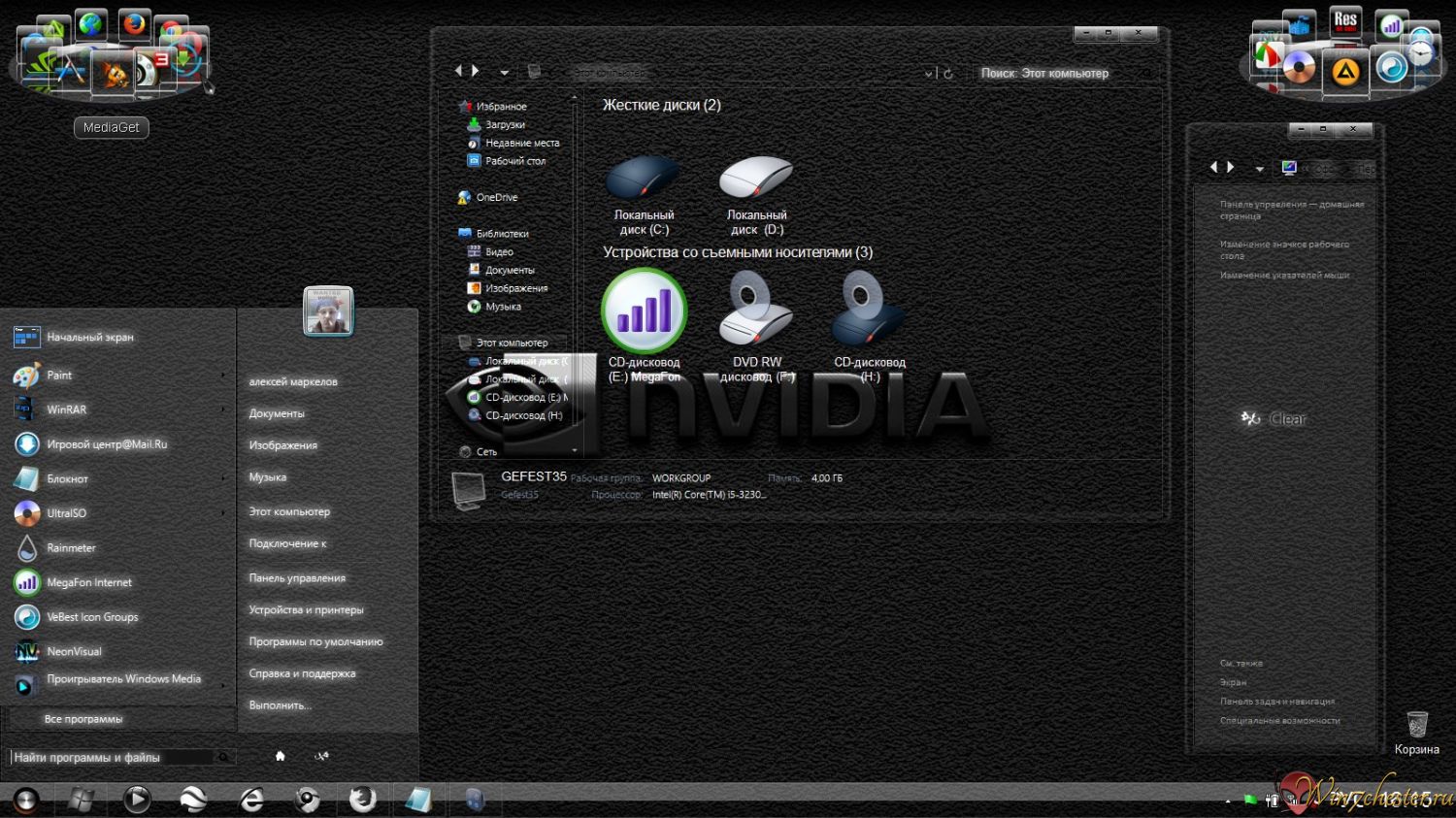Screen dimensions: 1456x818
Task: Open the flaming MediaGet icon in dock
Action: 115,74
